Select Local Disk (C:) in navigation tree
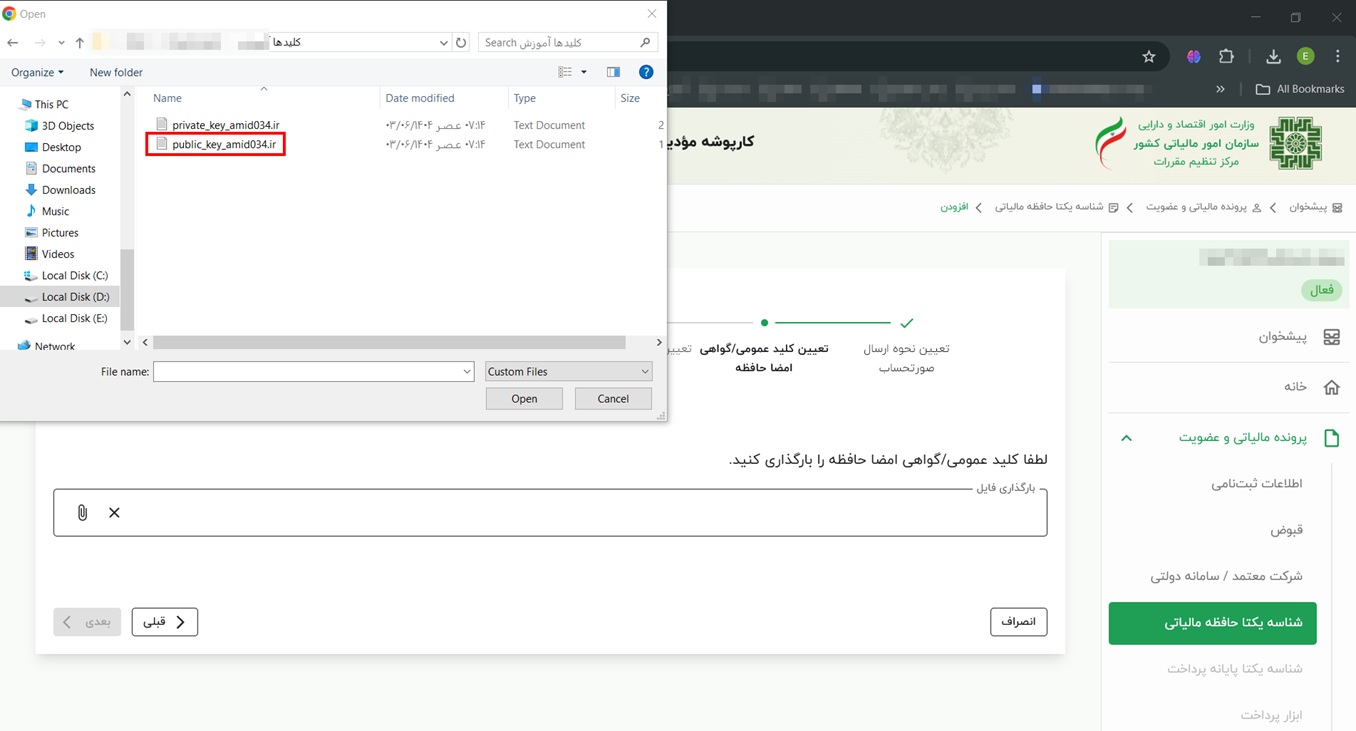This screenshot has height=731, width=1356. tap(74, 276)
